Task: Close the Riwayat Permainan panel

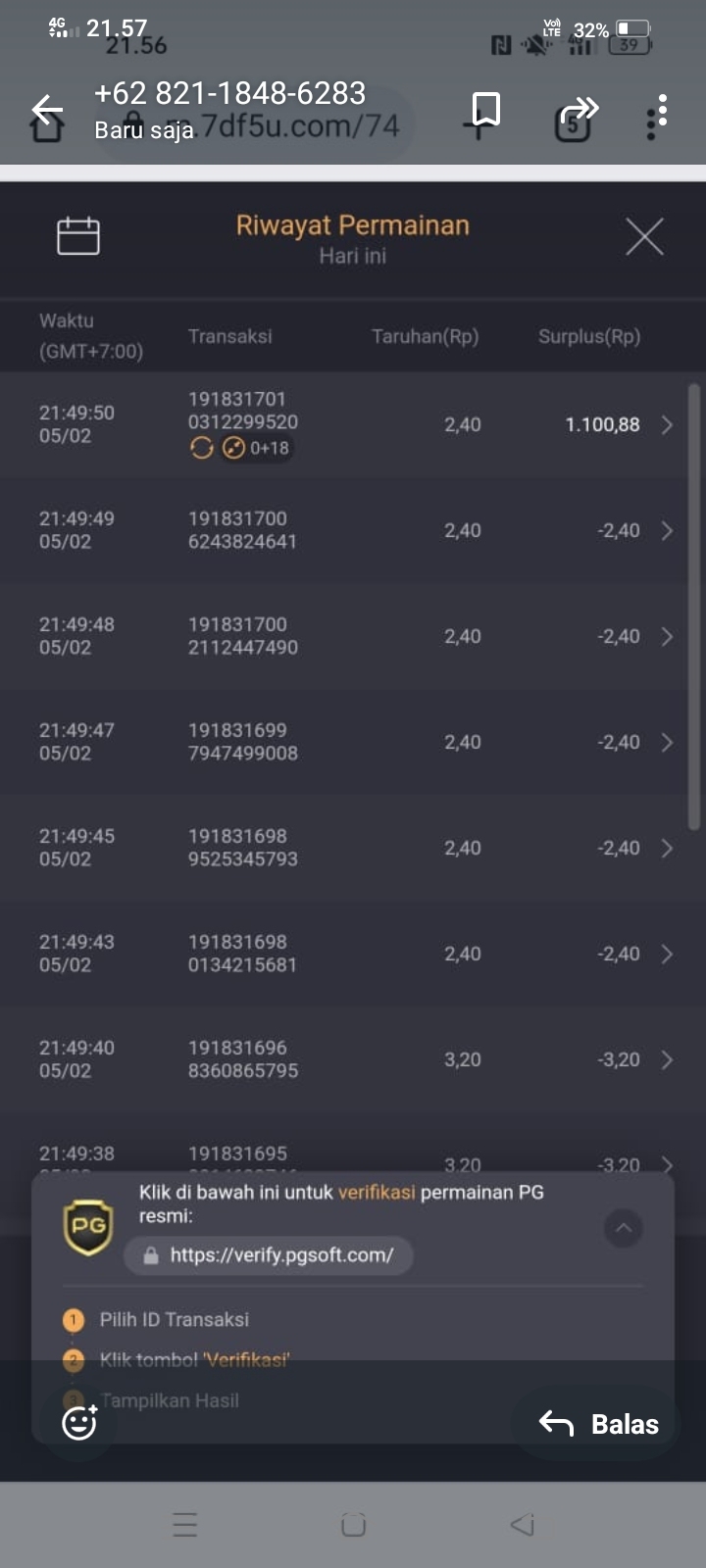Action: tap(644, 236)
